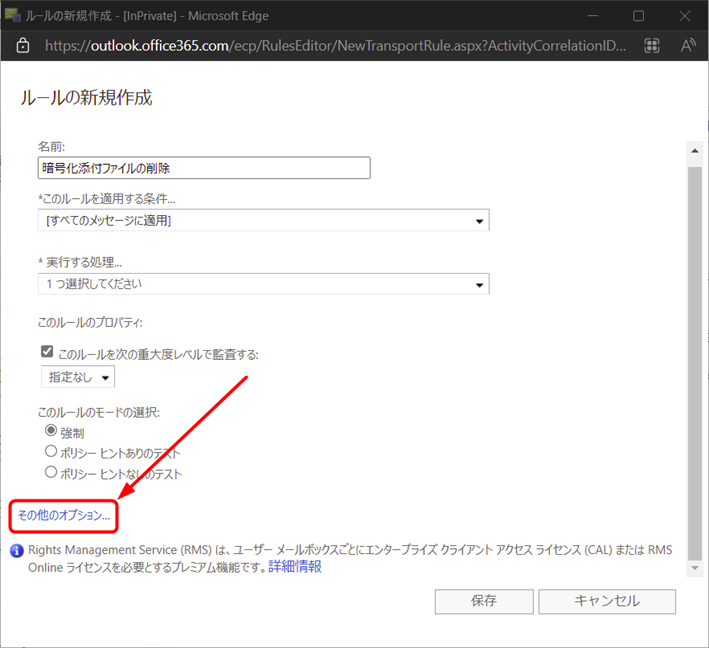Open the audit severity level dropdown 指定なし
The image size is (709, 648).
tap(78, 377)
